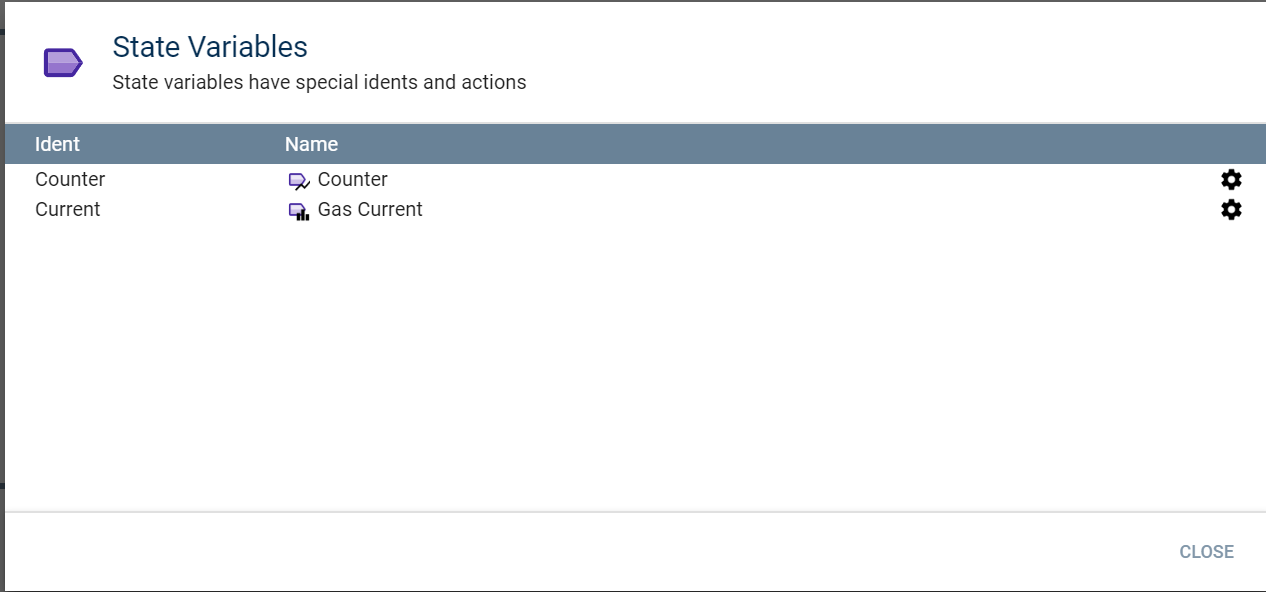Click the bar-chart icon beside Gas Current
Viewport: 1266px width, 592px height.
click(299, 211)
